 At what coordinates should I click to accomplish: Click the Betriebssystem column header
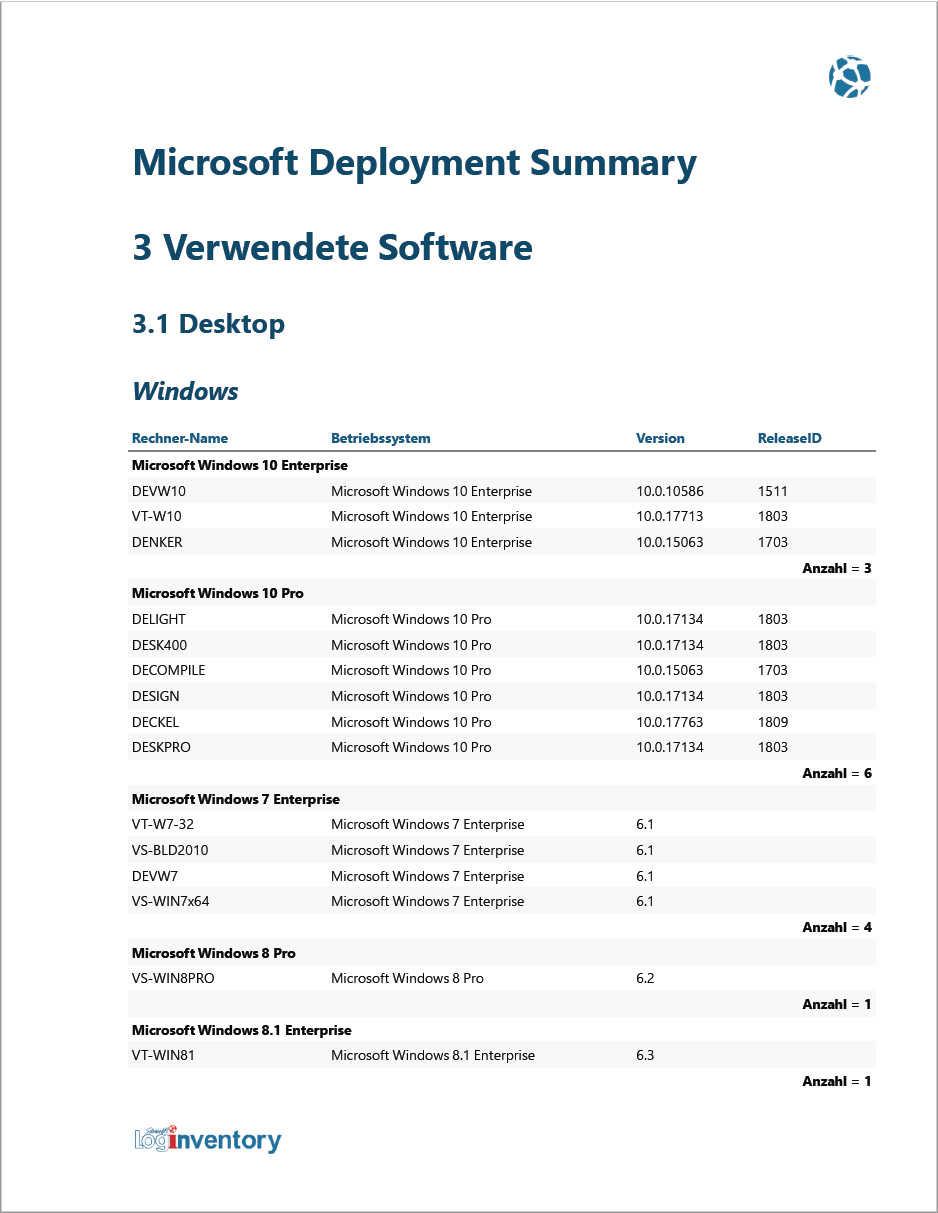(x=381, y=438)
